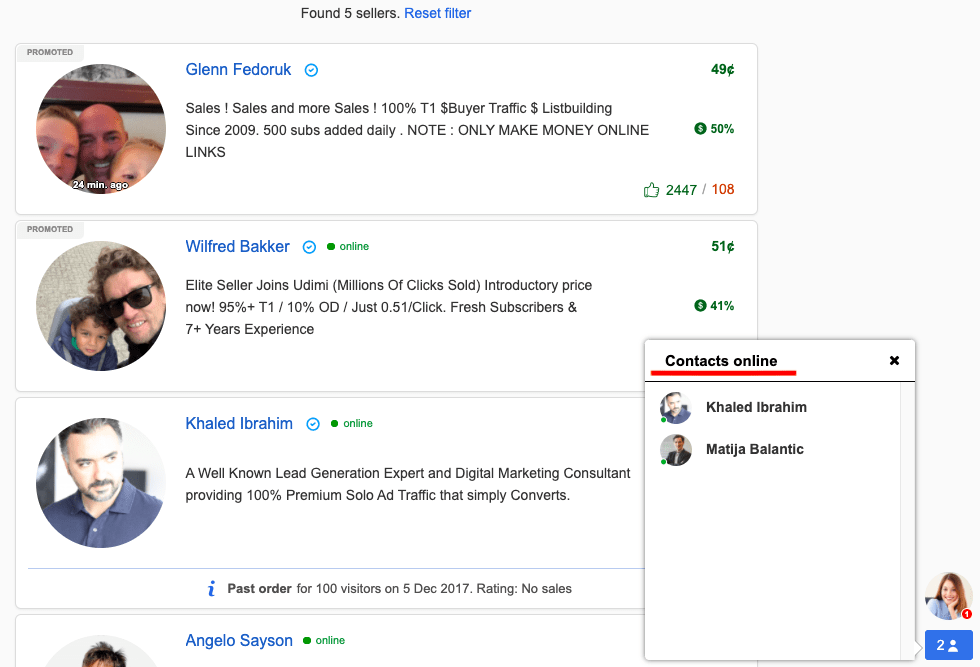The width and height of the screenshot is (980, 667).
Task: Click Wilfred Bakker's profile photo
Action: pyautogui.click(x=101, y=306)
